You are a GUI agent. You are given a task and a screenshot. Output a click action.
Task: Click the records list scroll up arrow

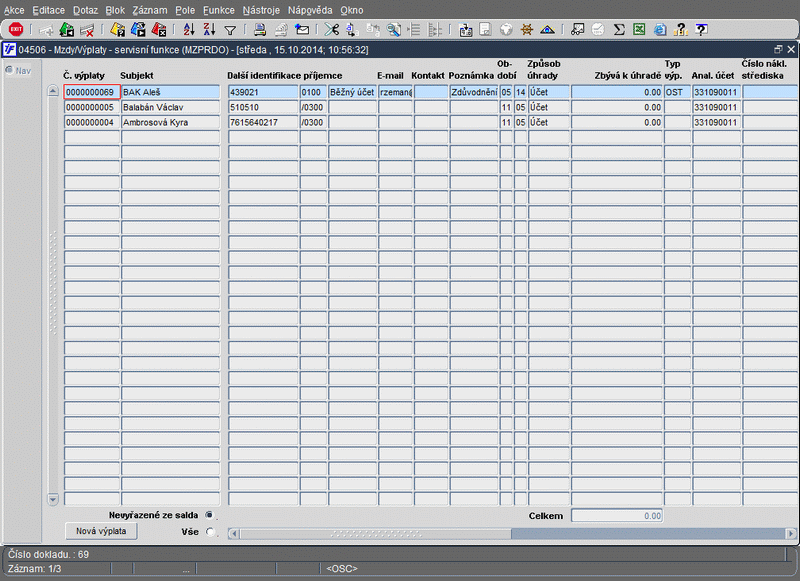pos(53,91)
